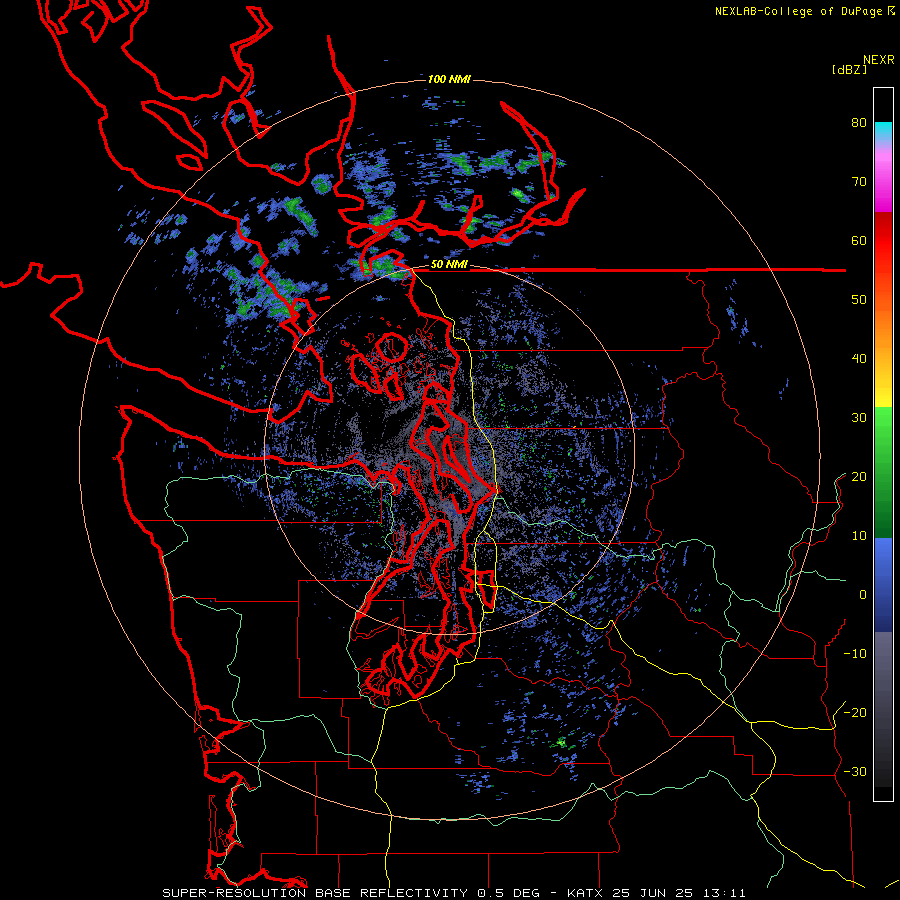Click the 30 dBZ scale value
The image size is (900, 900).
tap(859, 418)
